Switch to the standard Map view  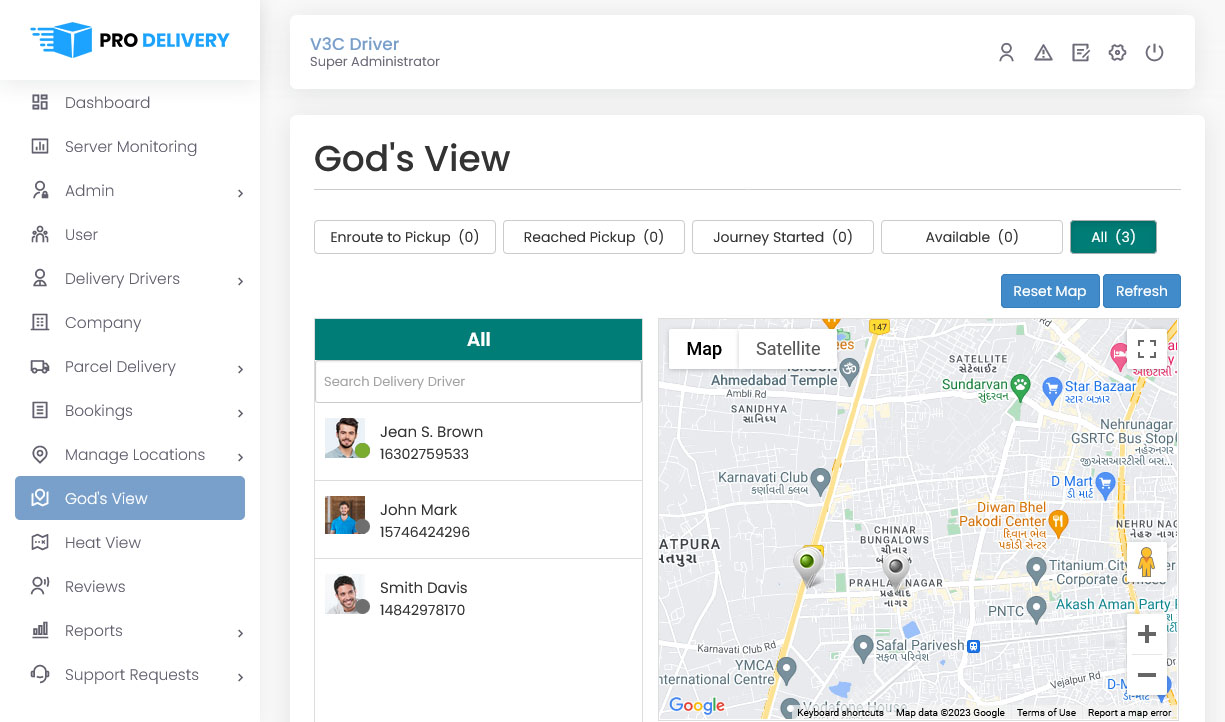pos(704,349)
